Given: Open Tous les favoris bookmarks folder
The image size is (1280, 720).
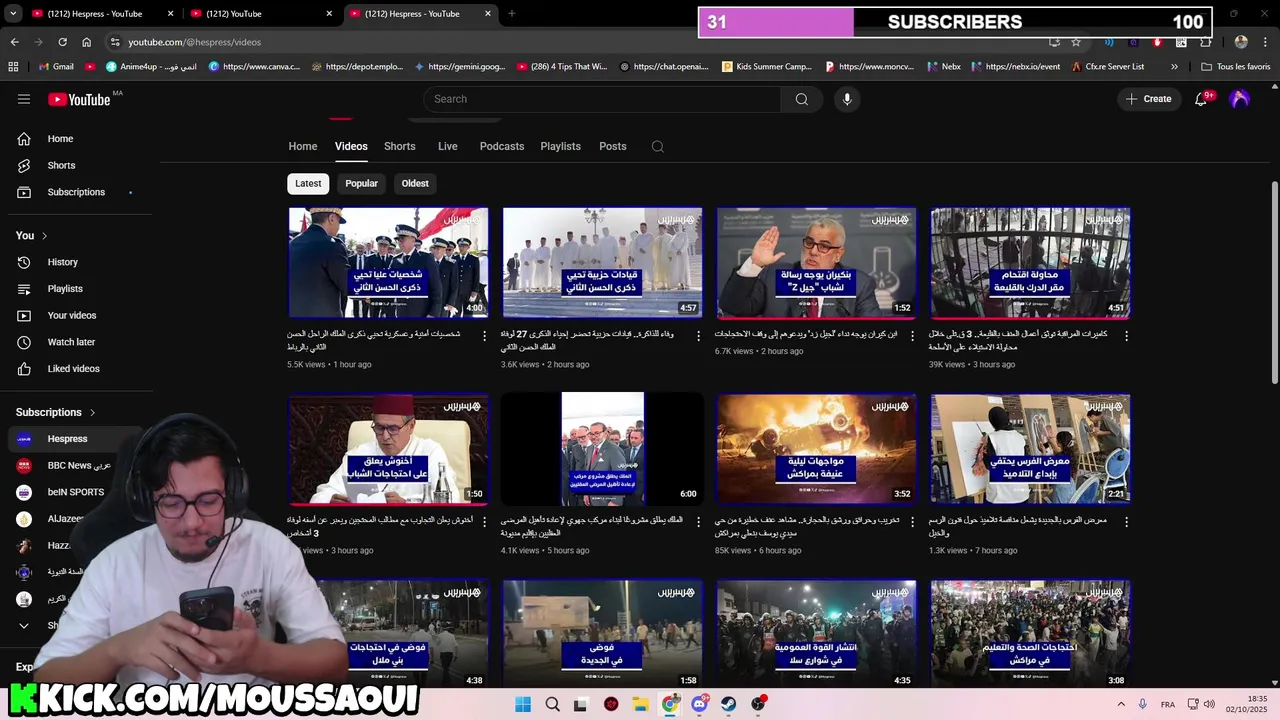Looking at the screenshot, I should pyautogui.click(x=1236, y=67).
